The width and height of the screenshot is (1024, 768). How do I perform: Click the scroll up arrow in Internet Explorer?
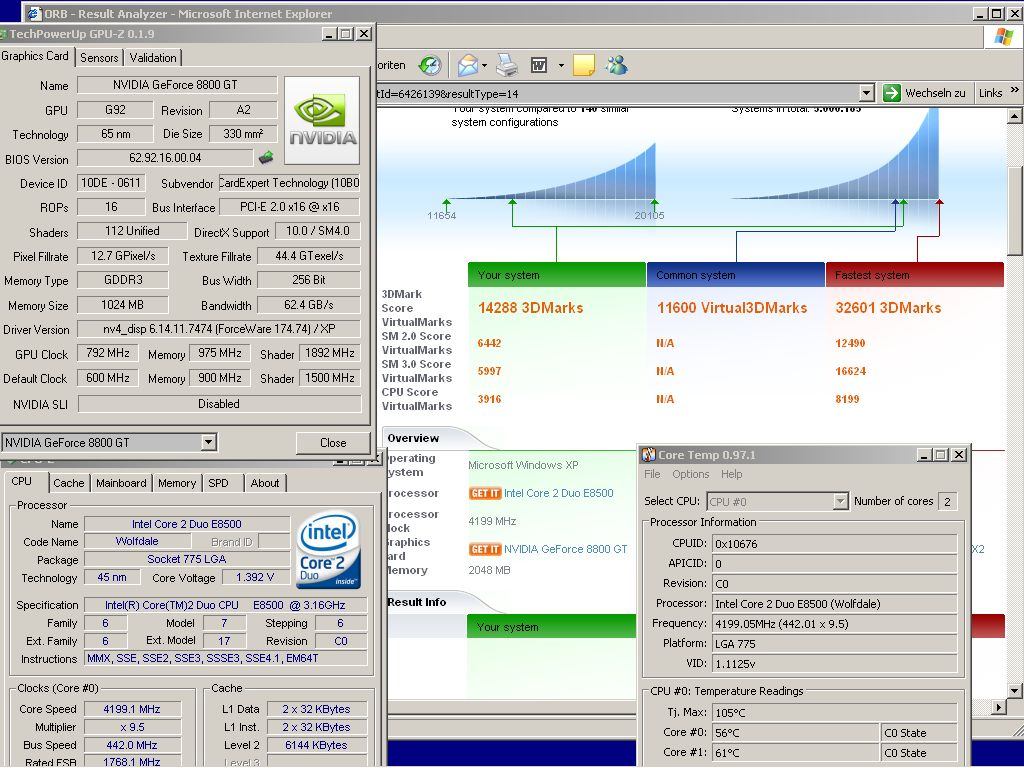(1014, 116)
